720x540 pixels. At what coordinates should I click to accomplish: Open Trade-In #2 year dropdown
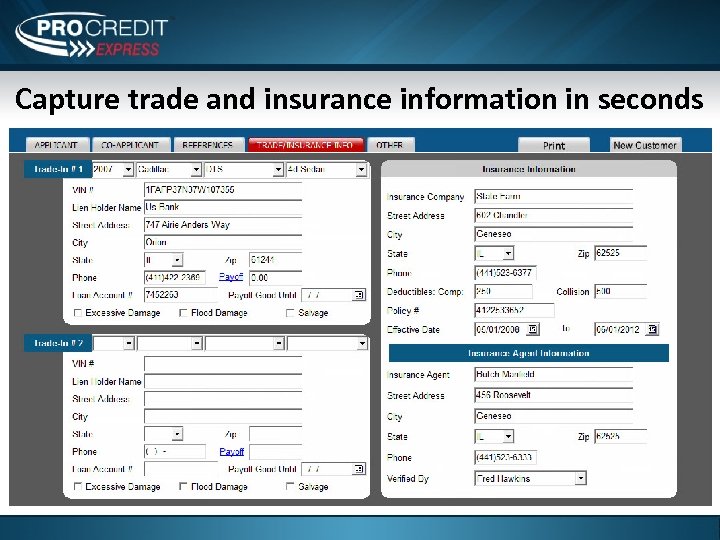coord(129,343)
